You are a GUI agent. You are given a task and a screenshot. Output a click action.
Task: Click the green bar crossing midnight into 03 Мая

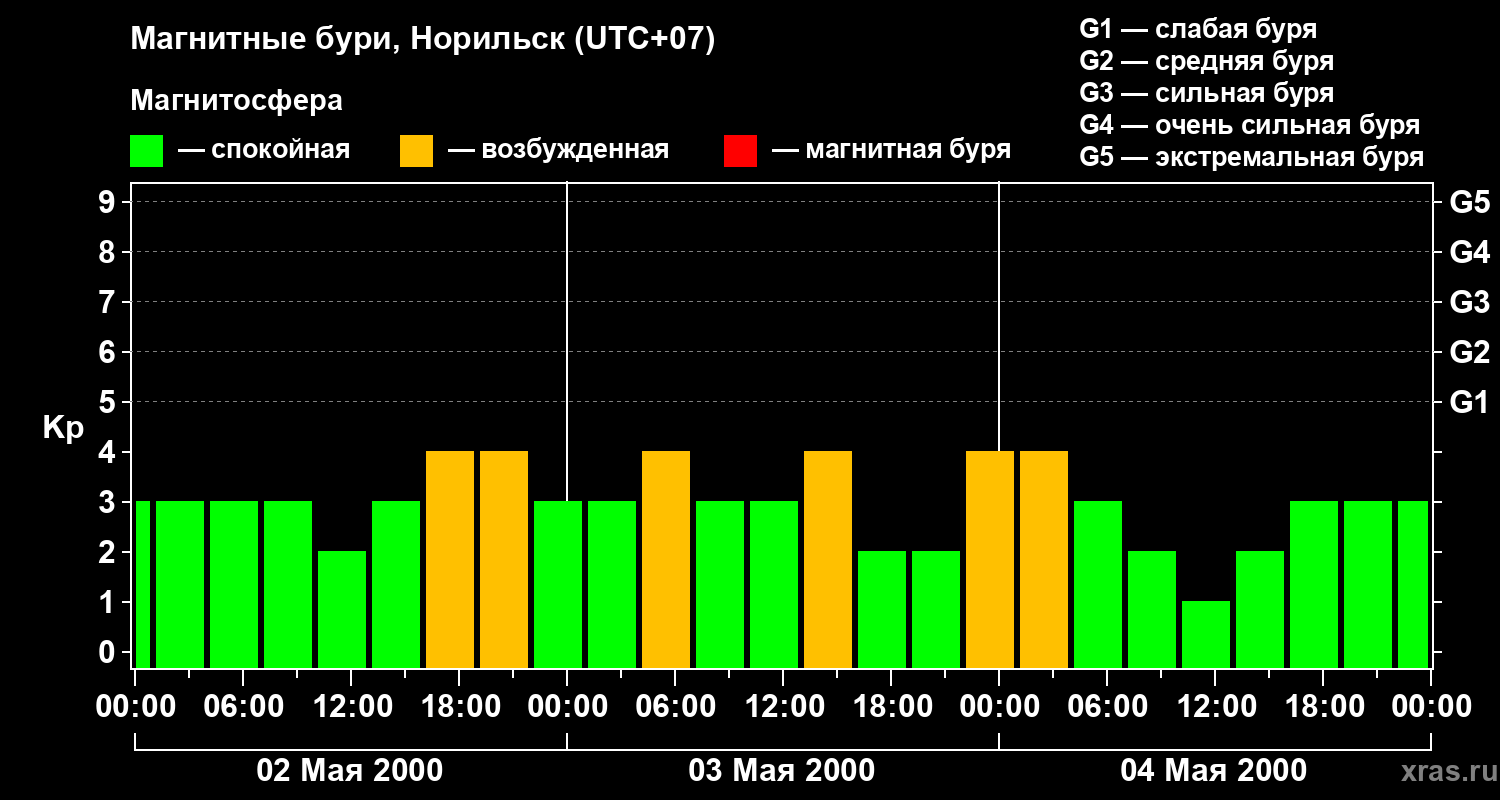click(558, 584)
